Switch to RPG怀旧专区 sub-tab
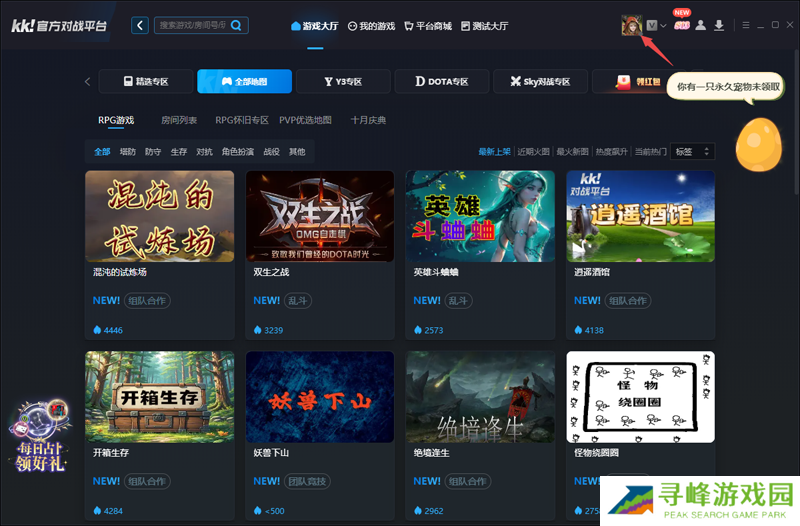Screen dimensions: 800x526 pos(242,120)
